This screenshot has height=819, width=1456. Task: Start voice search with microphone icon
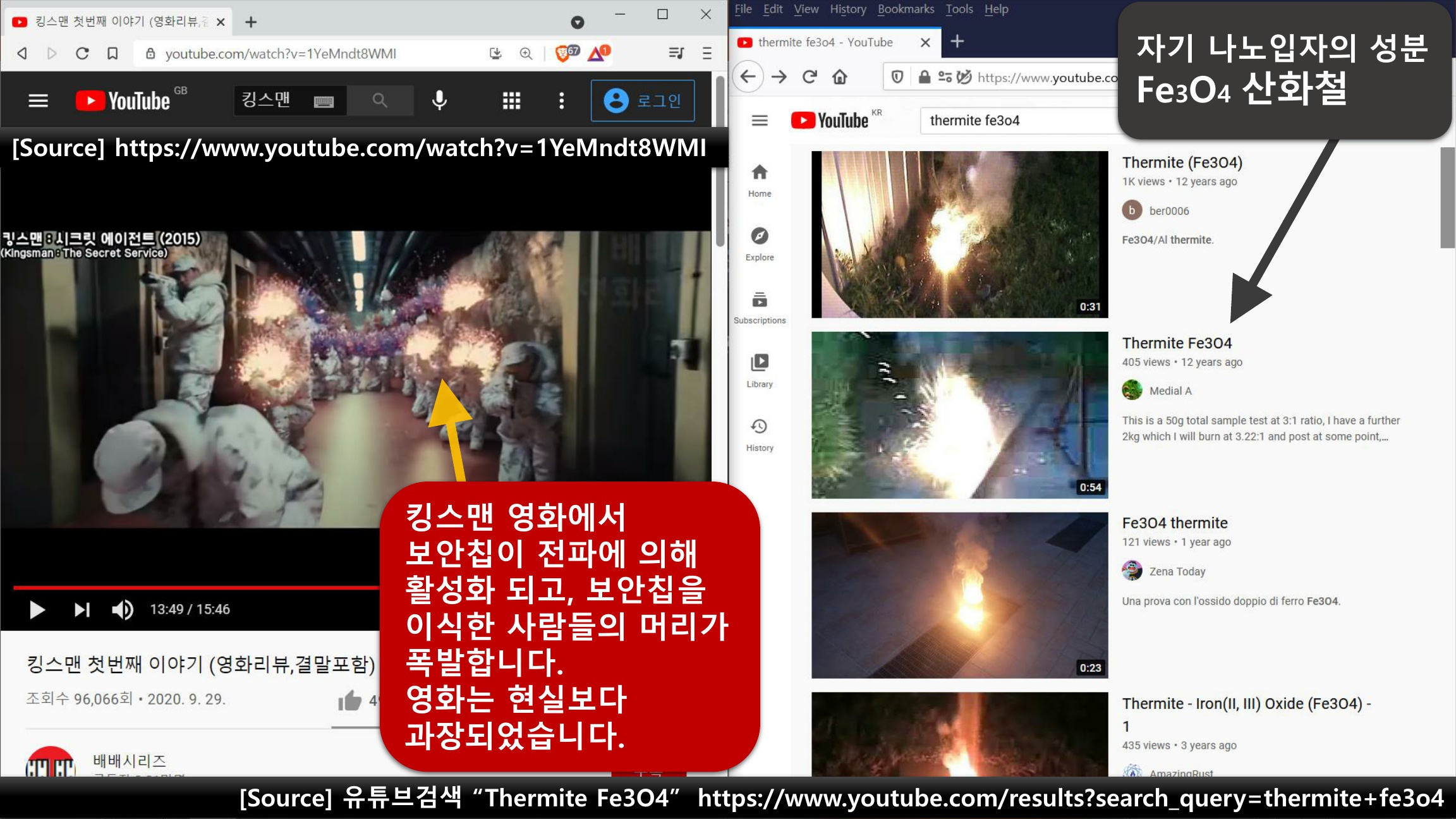[x=440, y=100]
